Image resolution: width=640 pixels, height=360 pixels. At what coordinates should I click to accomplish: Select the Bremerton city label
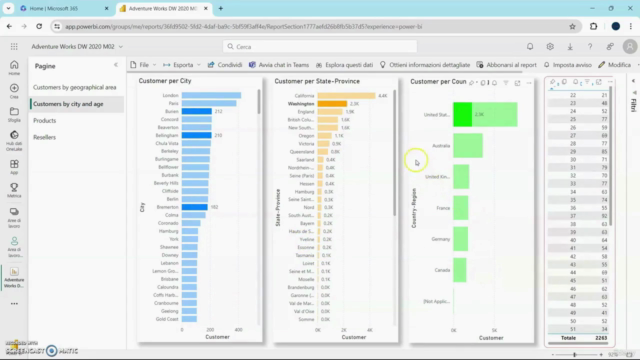click(167, 207)
